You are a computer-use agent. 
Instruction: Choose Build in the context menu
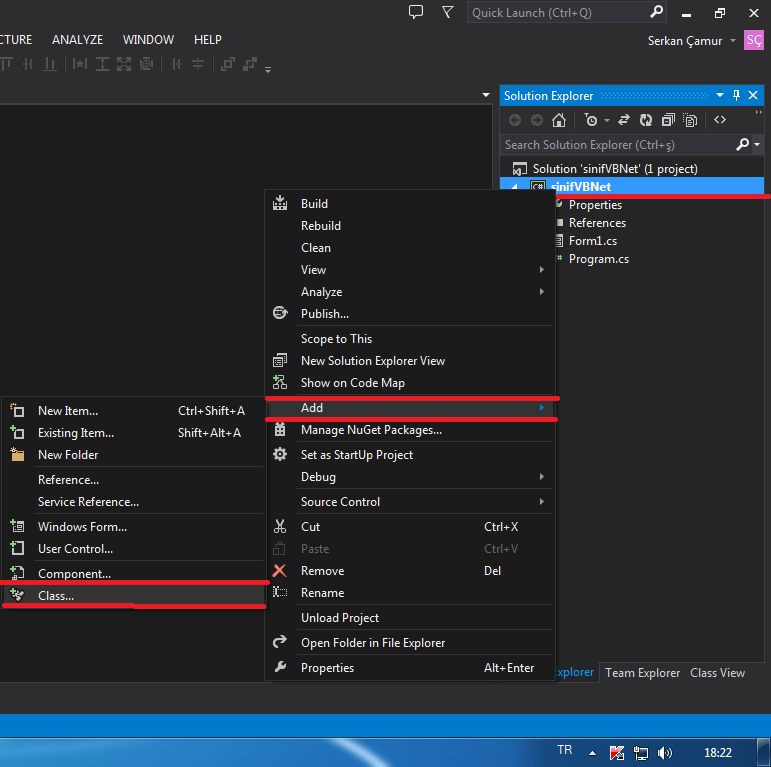411,204
